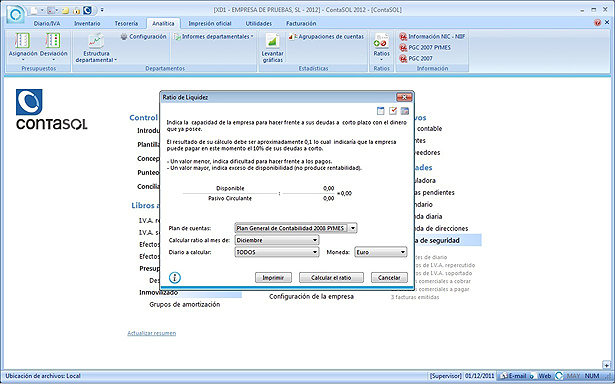Click the red help icon in ribbon corner

click(x=597, y=23)
